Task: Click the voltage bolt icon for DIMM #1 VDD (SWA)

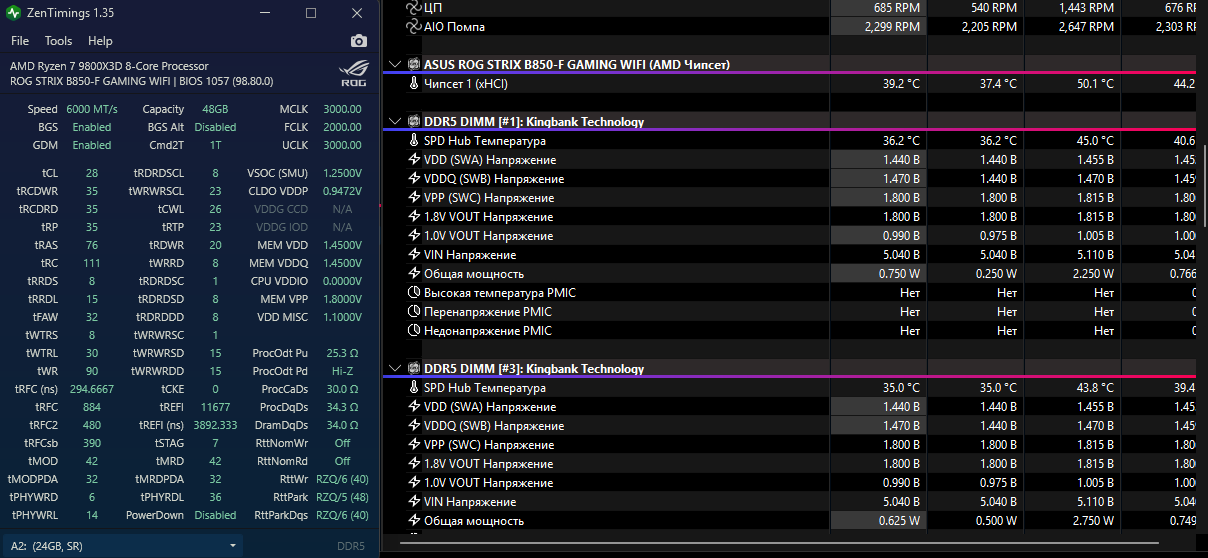Action: [414, 160]
